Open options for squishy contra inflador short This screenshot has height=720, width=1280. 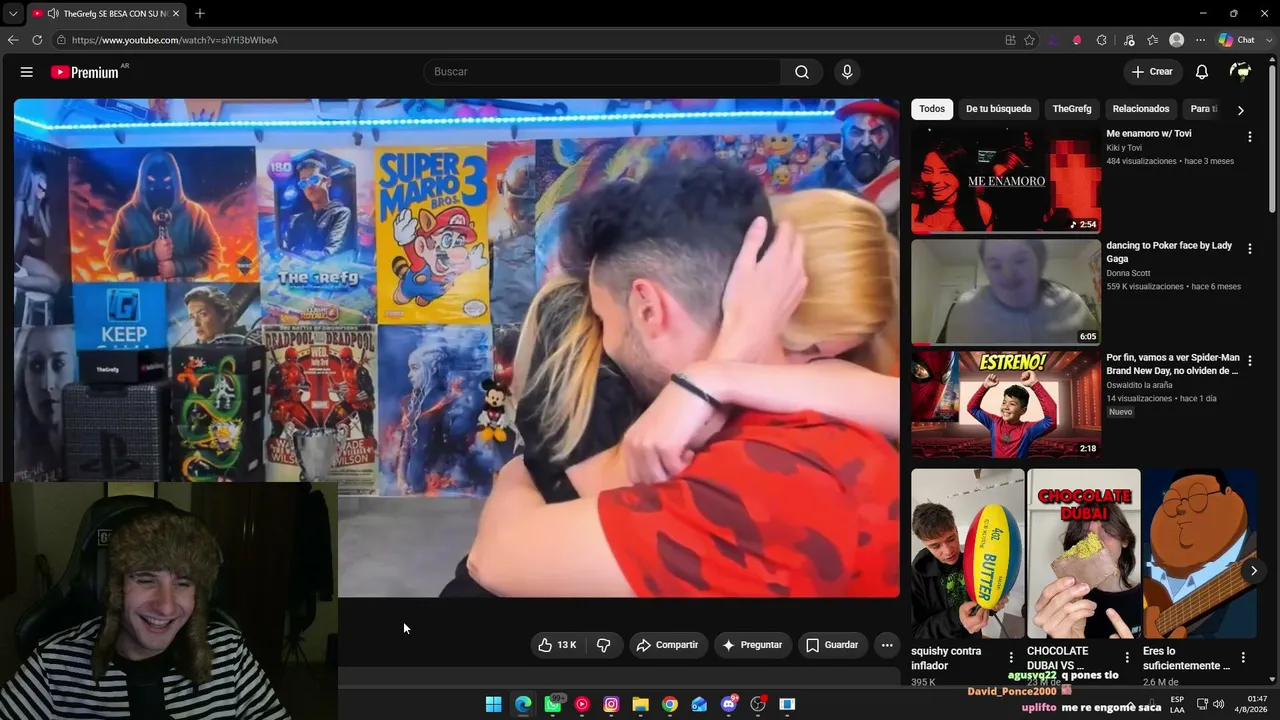(x=1011, y=658)
